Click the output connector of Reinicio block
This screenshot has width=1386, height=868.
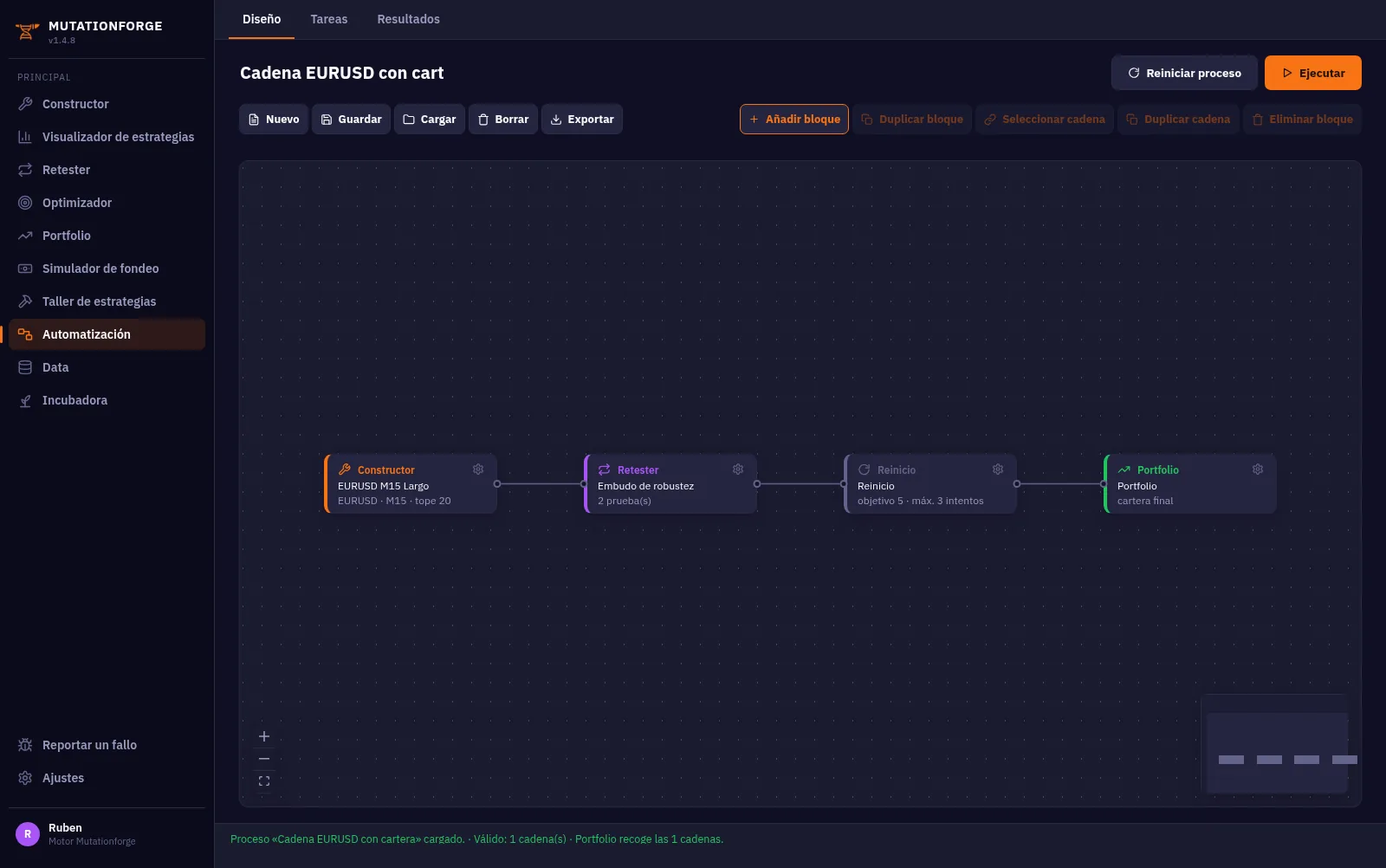click(x=1017, y=484)
